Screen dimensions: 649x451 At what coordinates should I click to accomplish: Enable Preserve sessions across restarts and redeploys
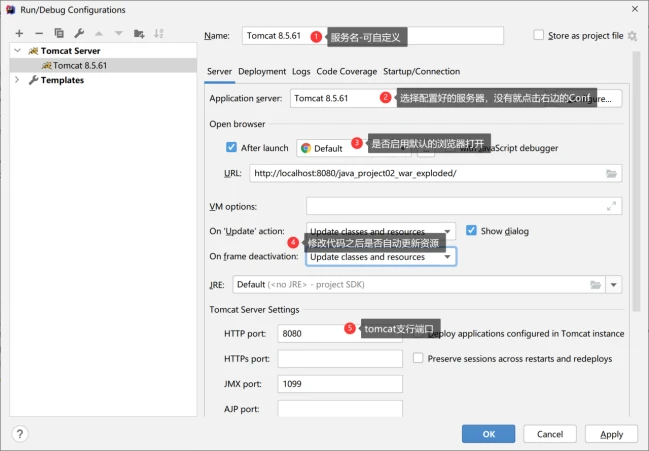418,357
